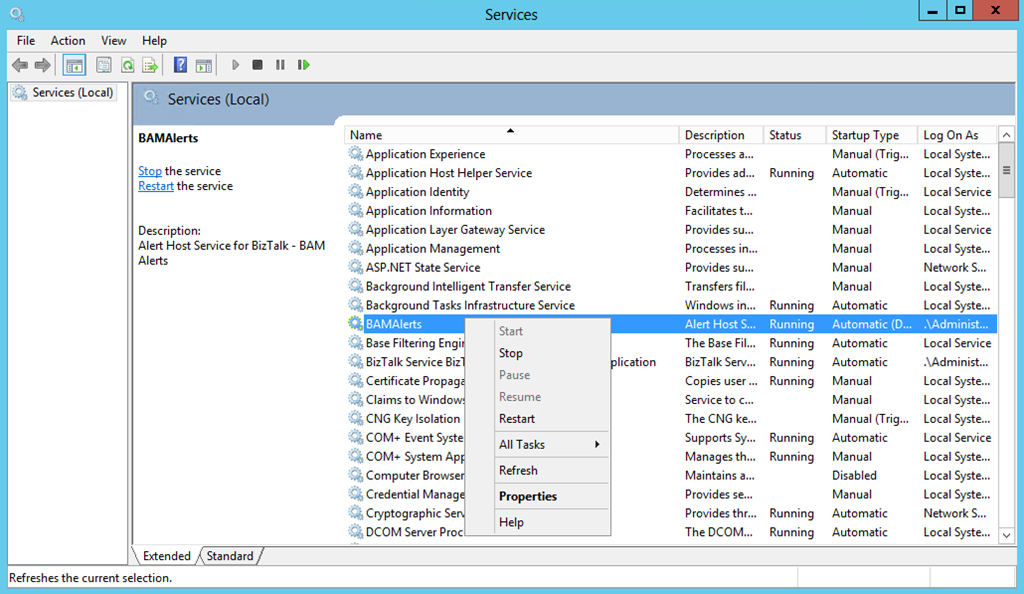Screen dimensions: 1024x594
Task: Click the Restart the service link
Action: tap(156, 186)
